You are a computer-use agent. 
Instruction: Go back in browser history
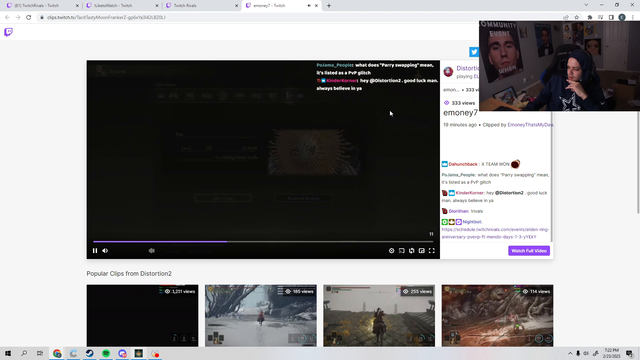[x=7, y=18]
